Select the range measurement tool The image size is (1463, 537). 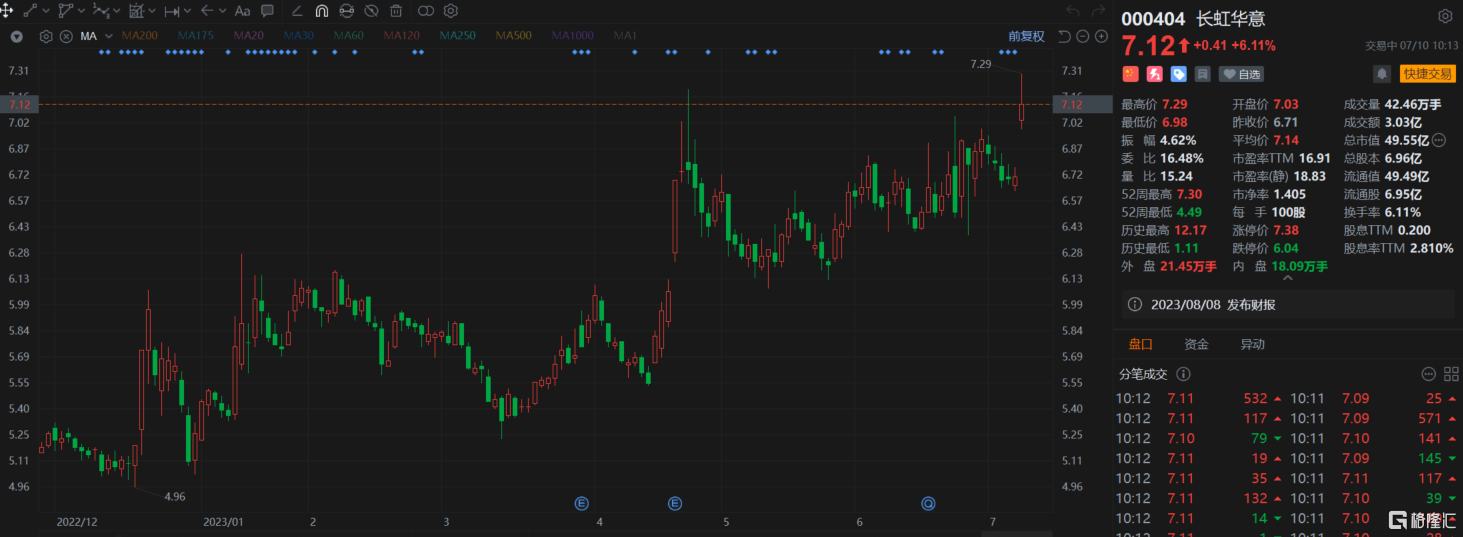point(172,11)
